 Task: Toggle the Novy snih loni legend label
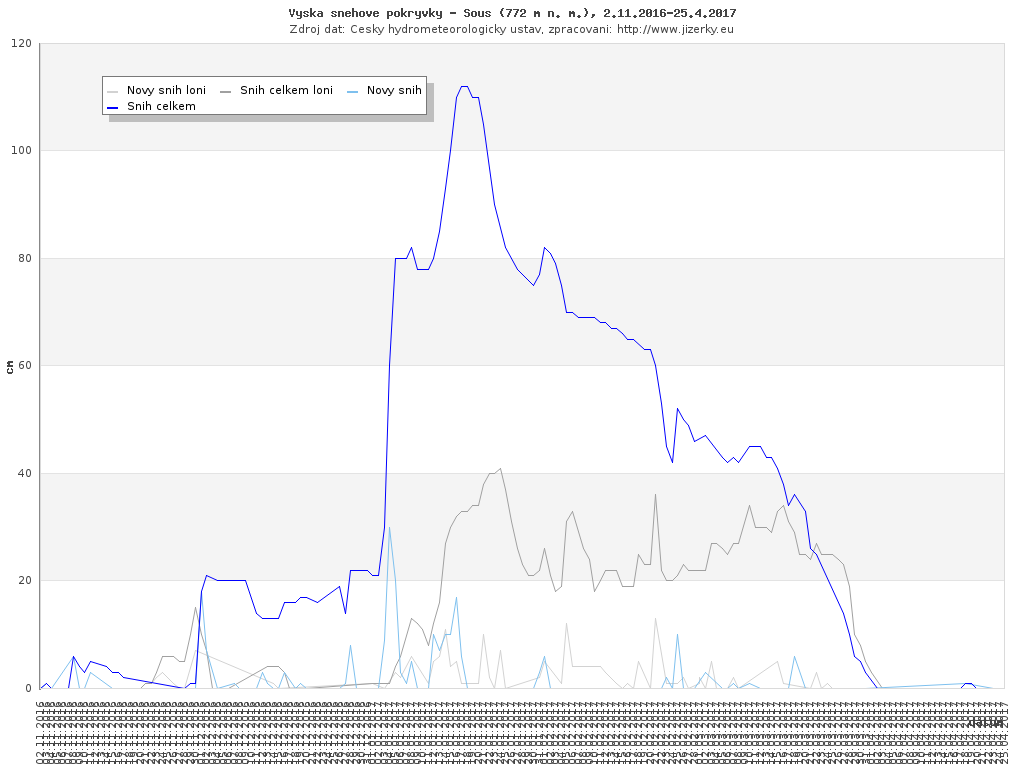166,90
